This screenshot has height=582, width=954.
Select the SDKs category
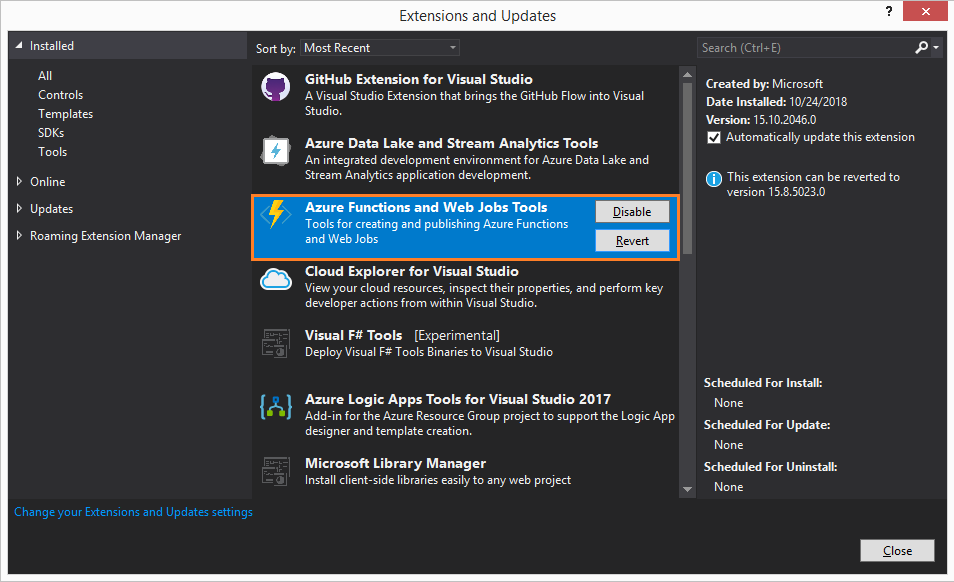pyautogui.click(x=51, y=133)
